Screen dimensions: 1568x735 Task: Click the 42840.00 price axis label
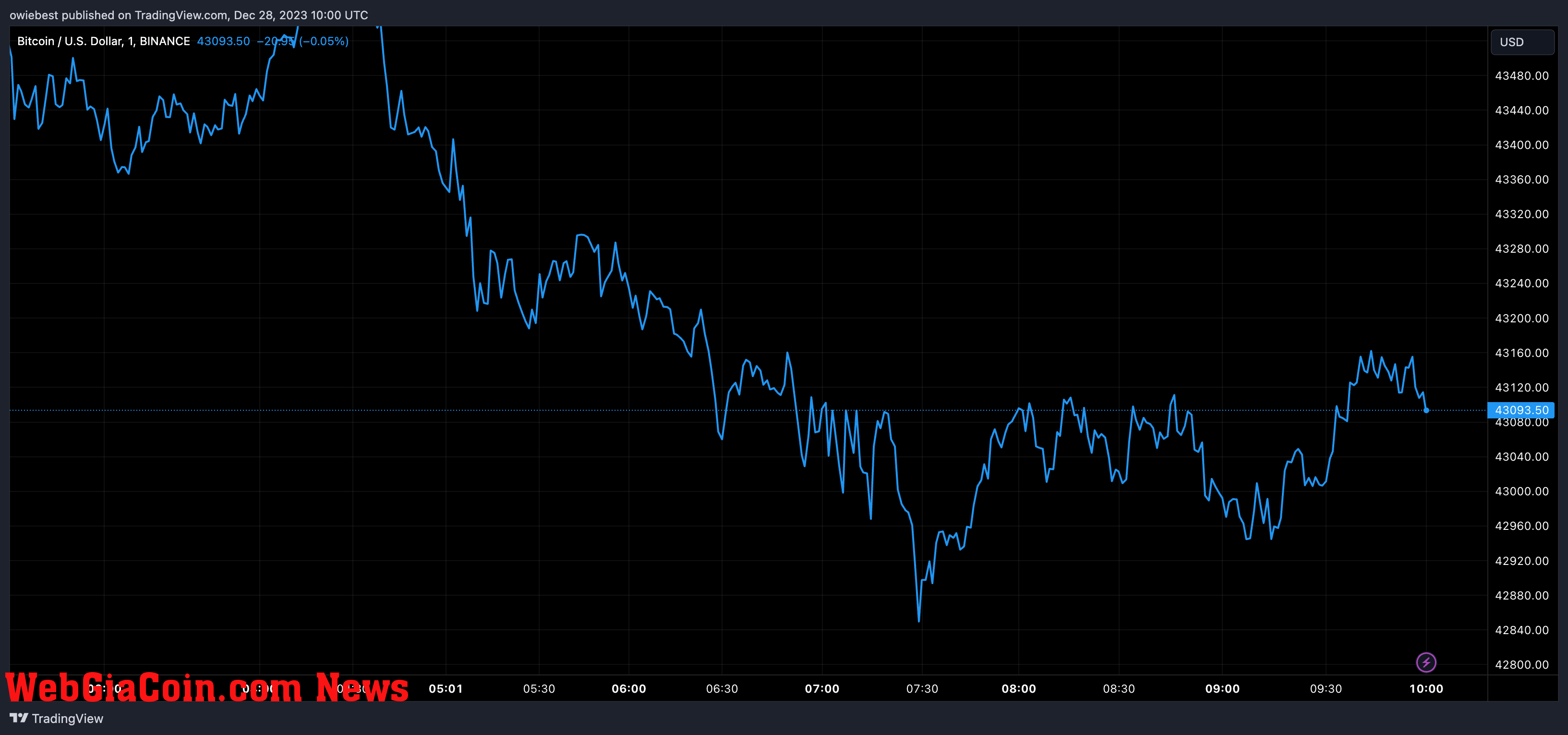tap(1522, 630)
